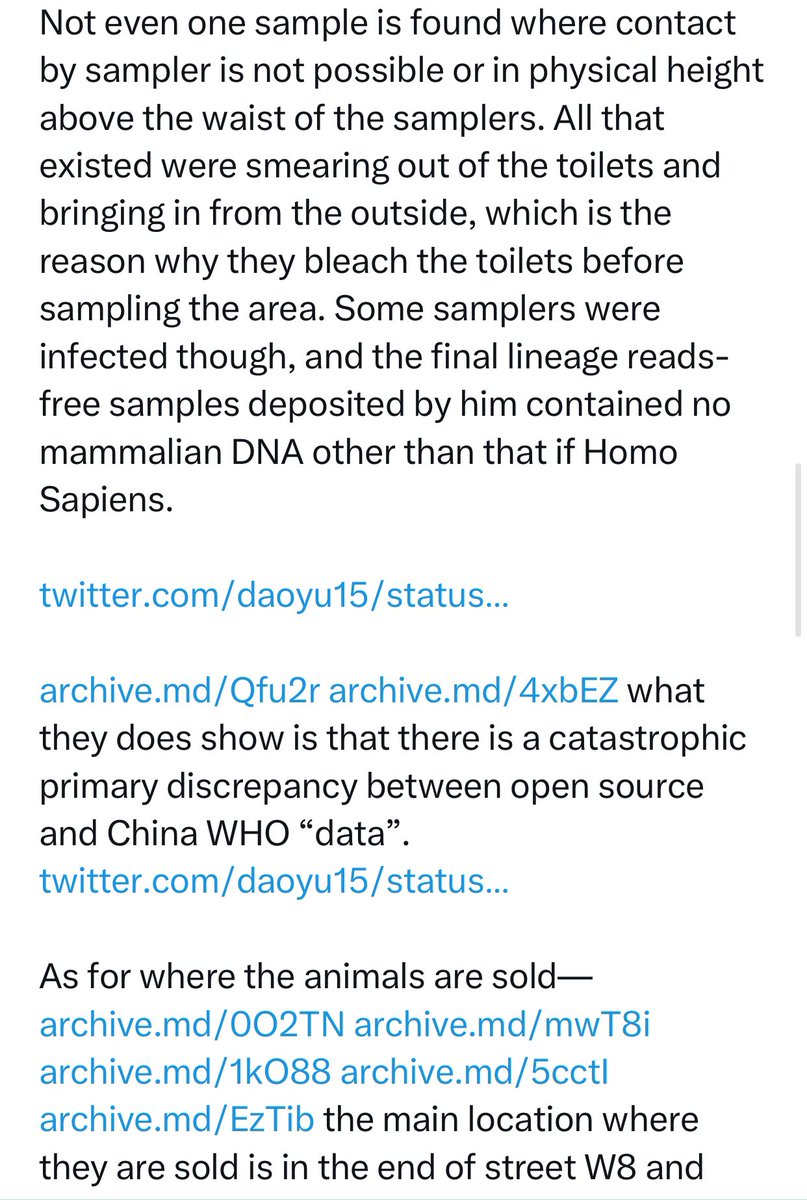Open the archive.md/5cctI link
This screenshot has width=807, height=1200.
coord(475,1071)
